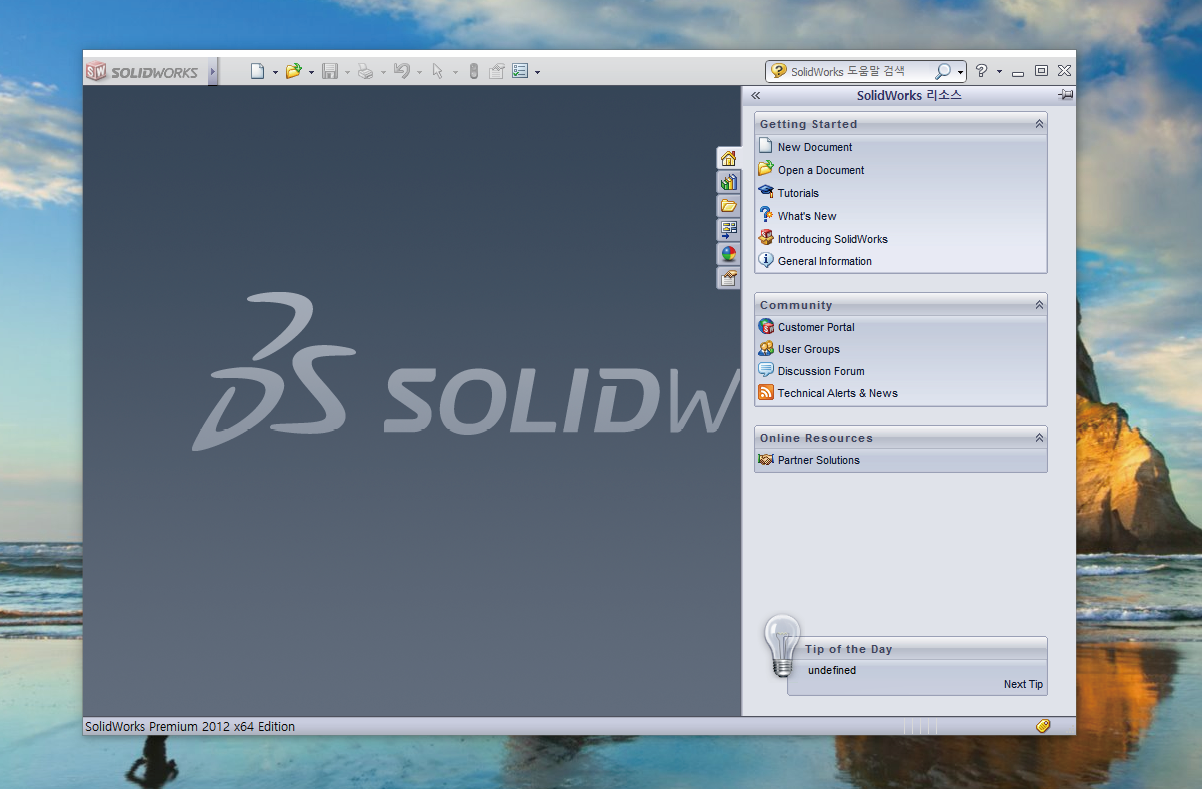This screenshot has height=789, width=1202.
Task: Click the Introducing SolidWorks link
Action: pos(833,239)
